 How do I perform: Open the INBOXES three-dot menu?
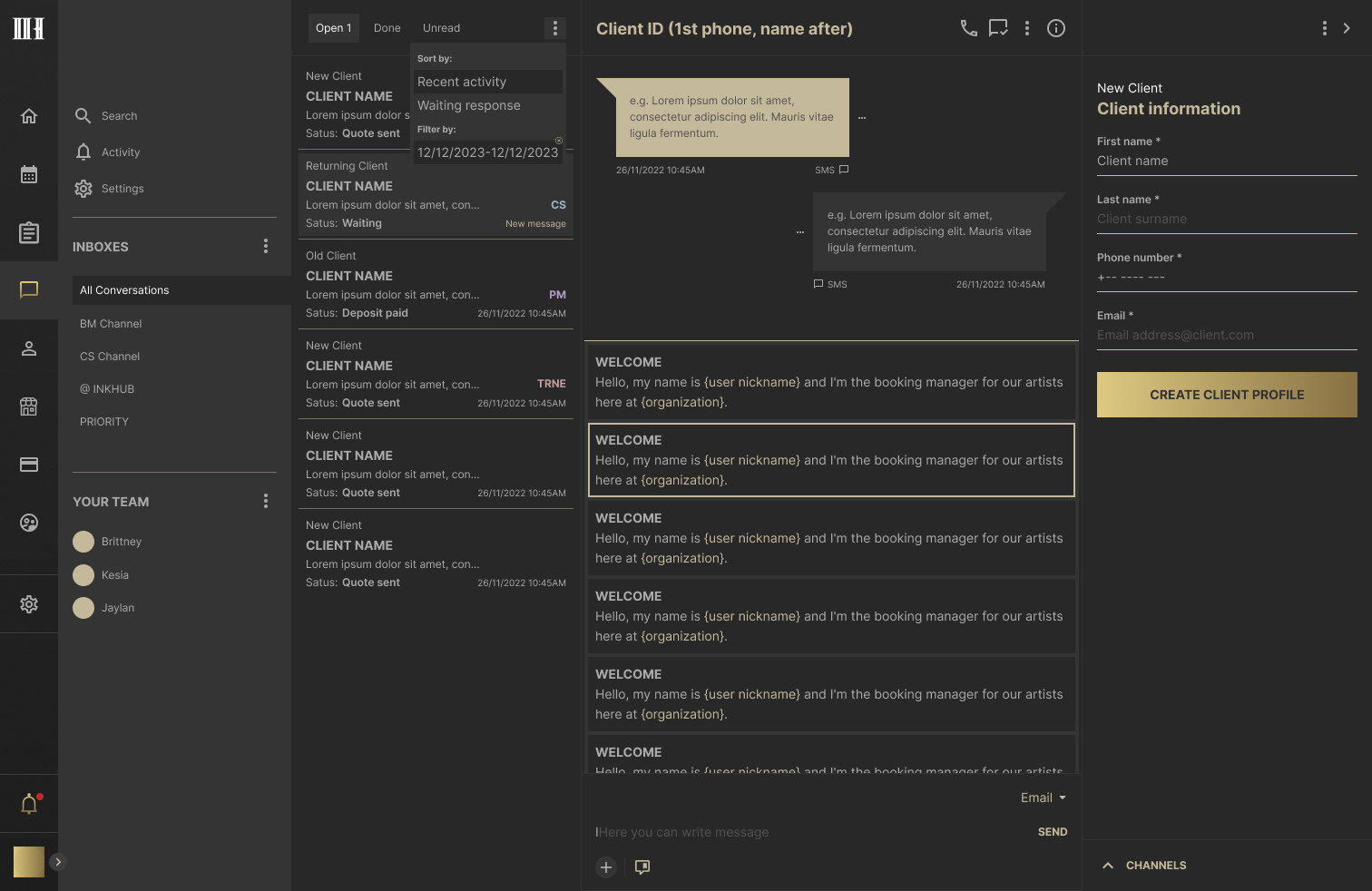pyautogui.click(x=266, y=246)
